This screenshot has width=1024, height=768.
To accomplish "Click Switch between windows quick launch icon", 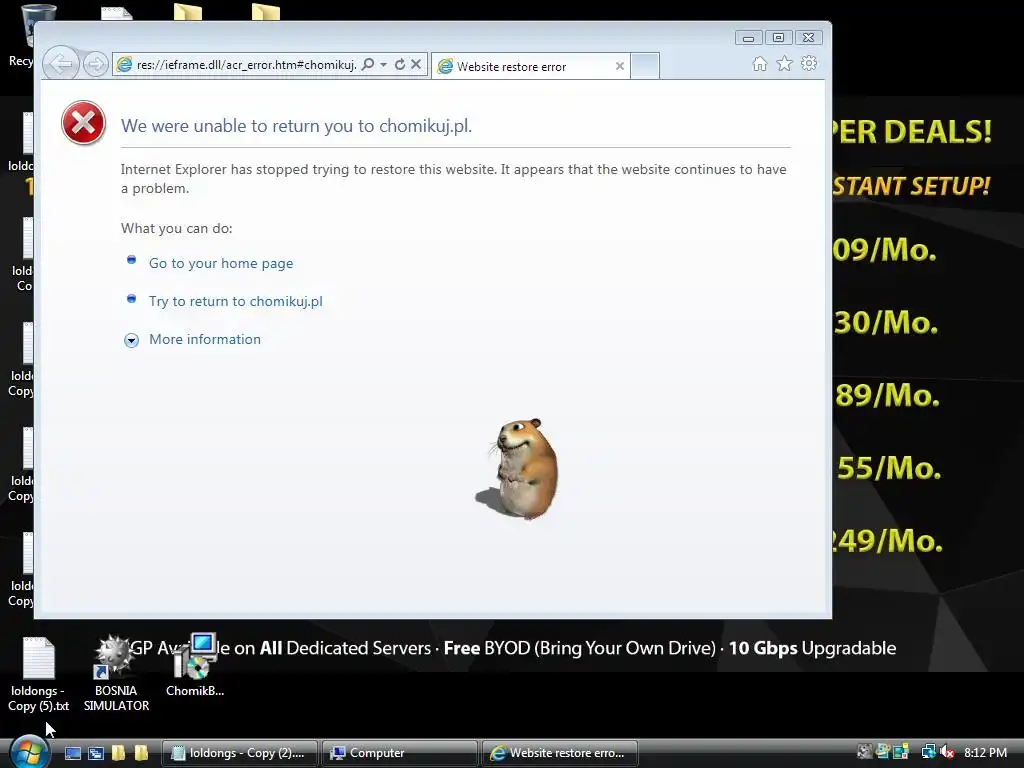I will coord(96,753).
